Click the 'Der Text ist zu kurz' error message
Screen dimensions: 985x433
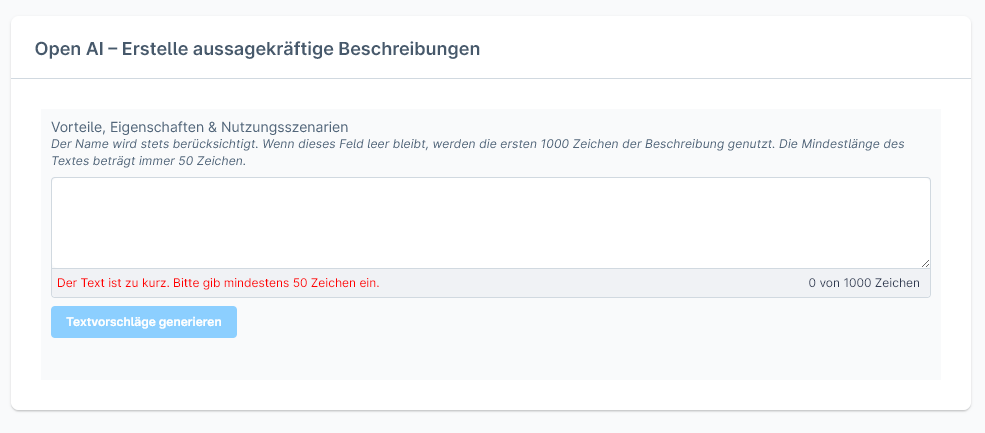tap(218, 283)
